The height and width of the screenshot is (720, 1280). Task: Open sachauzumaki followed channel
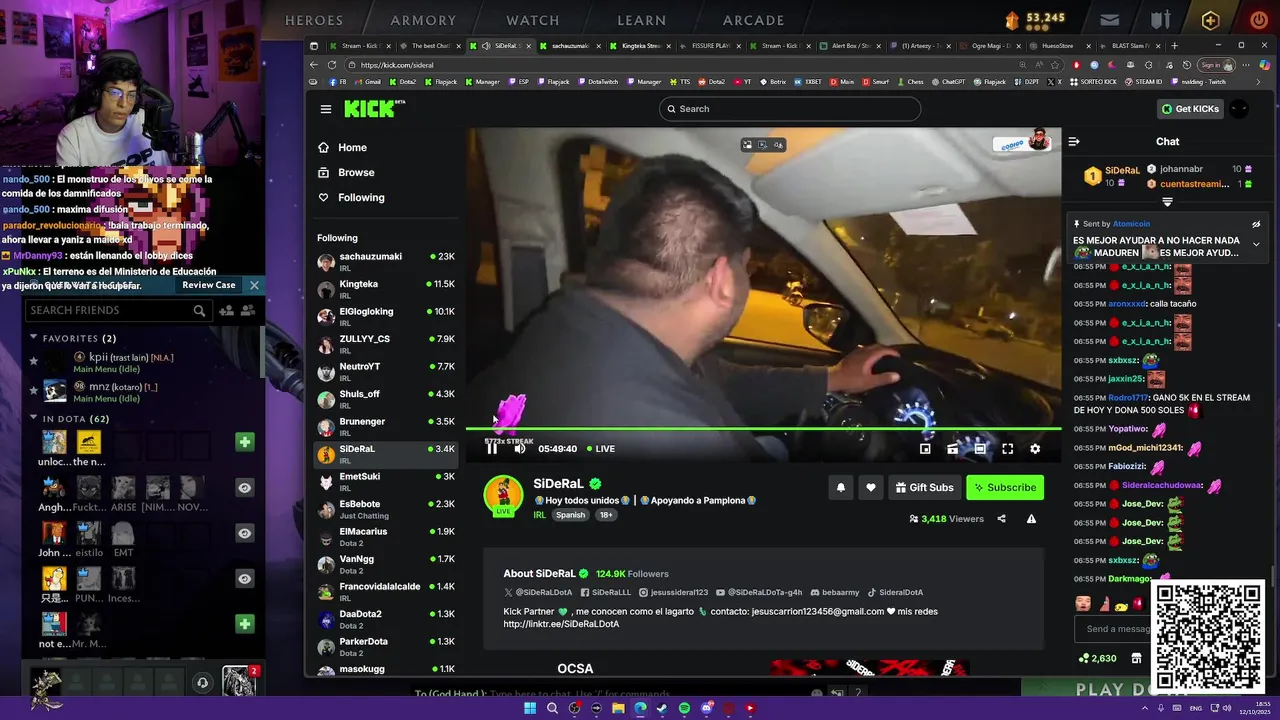(x=386, y=262)
